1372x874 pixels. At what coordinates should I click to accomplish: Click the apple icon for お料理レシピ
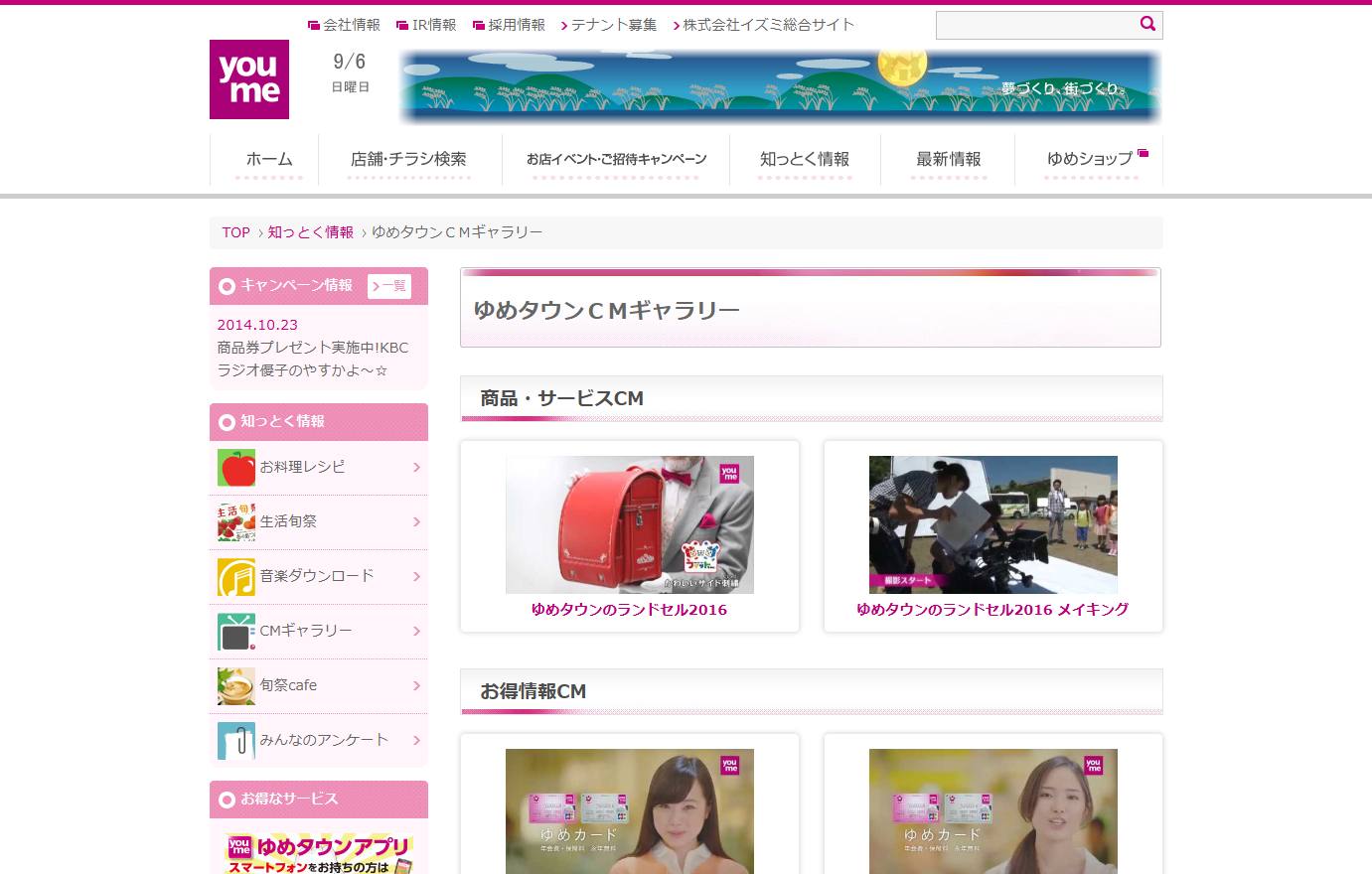236,467
